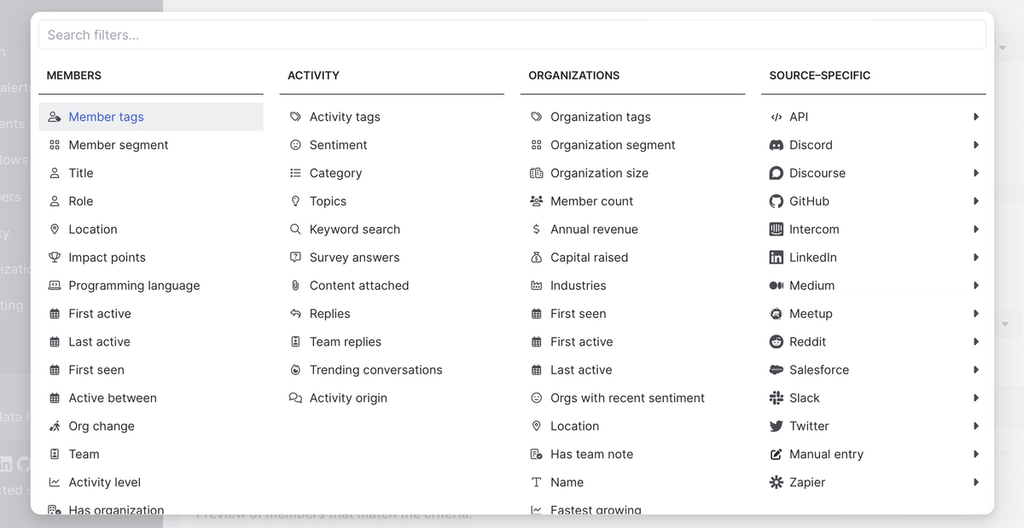
Task: Click the Keyword search magnifier icon
Action: 296,229
